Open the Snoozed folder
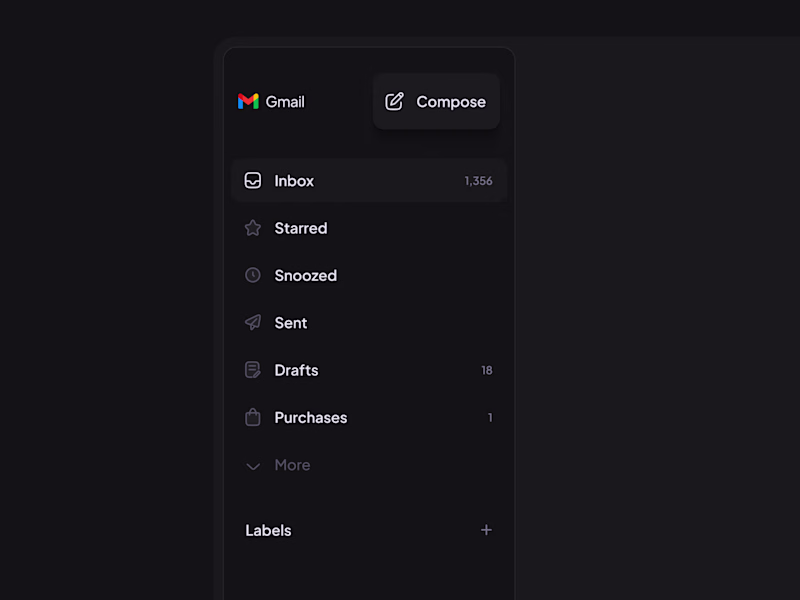The height and width of the screenshot is (600, 800). [305, 275]
